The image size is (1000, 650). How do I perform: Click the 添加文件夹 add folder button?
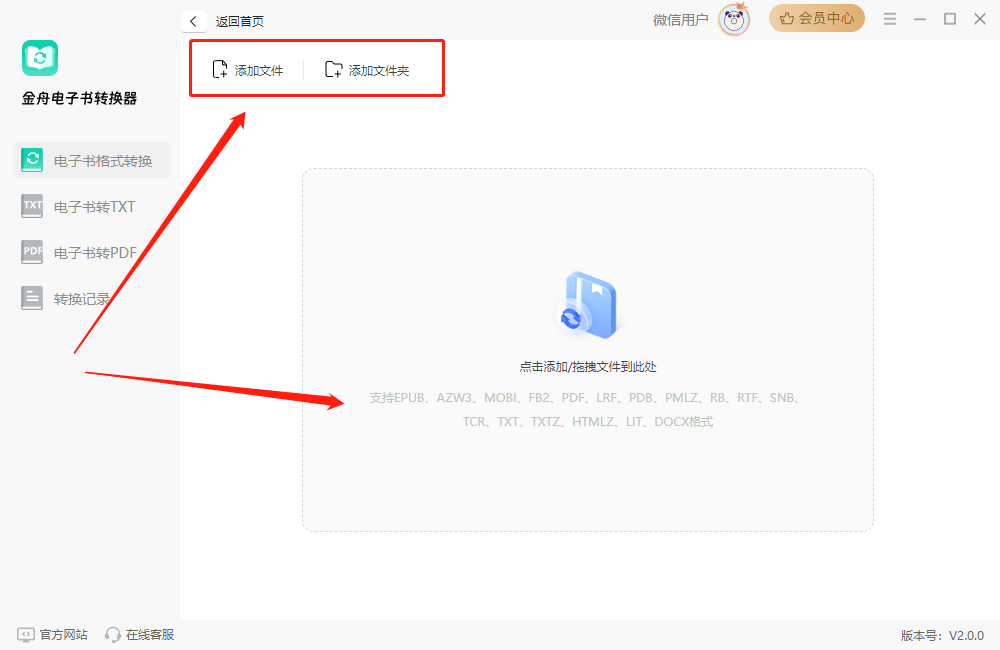(367, 70)
